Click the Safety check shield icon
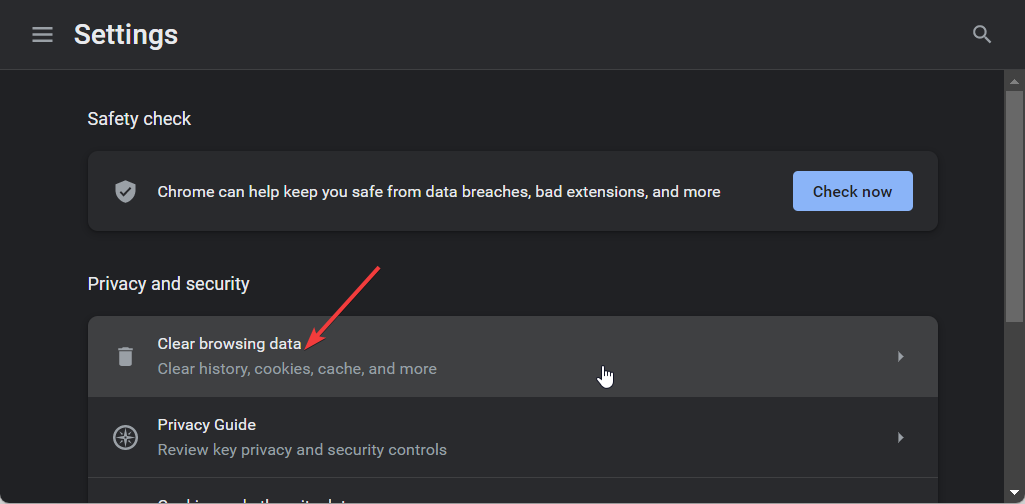The image size is (1025, 504). point(125,192)
